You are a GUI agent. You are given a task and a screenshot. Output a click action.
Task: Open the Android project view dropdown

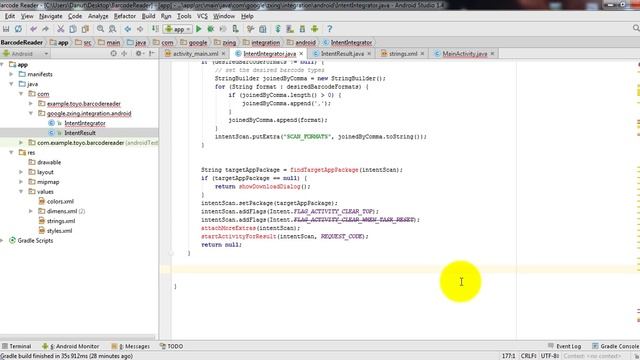point(25,53)
